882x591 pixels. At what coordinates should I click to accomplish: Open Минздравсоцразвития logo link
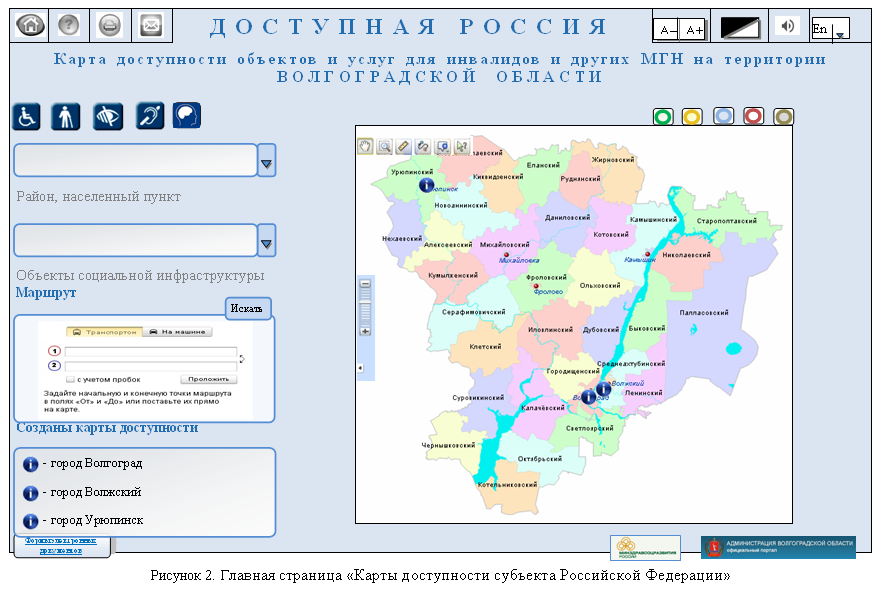(x=646, y=548)
